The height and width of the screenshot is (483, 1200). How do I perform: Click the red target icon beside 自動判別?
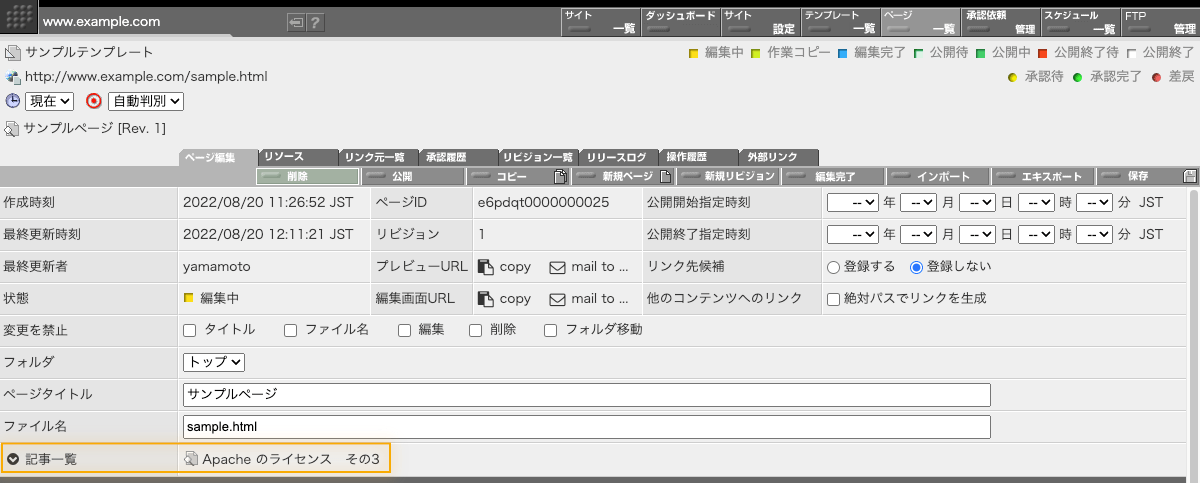pos(94,101)
